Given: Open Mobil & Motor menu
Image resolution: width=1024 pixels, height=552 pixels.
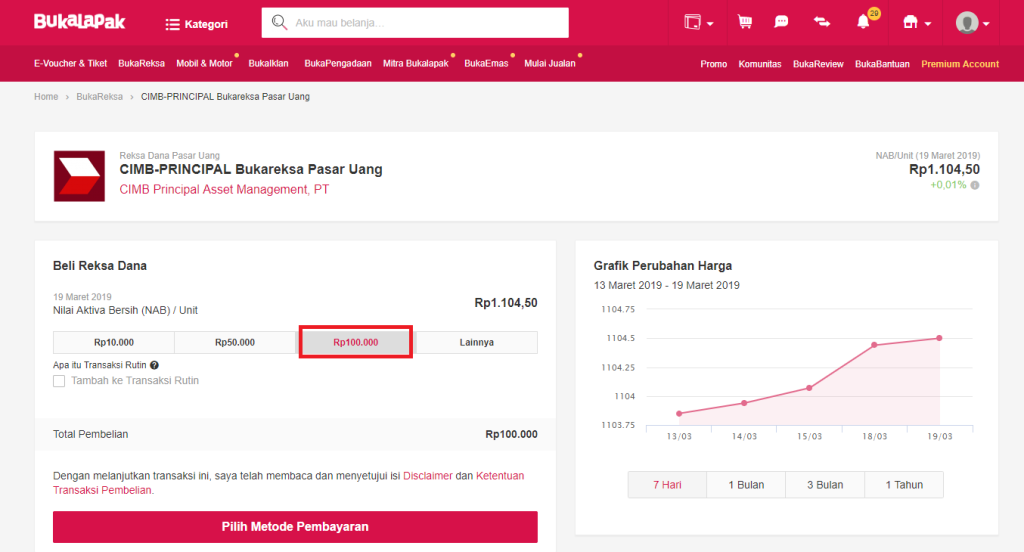Looking at the screenshot, I should point(204,63).
